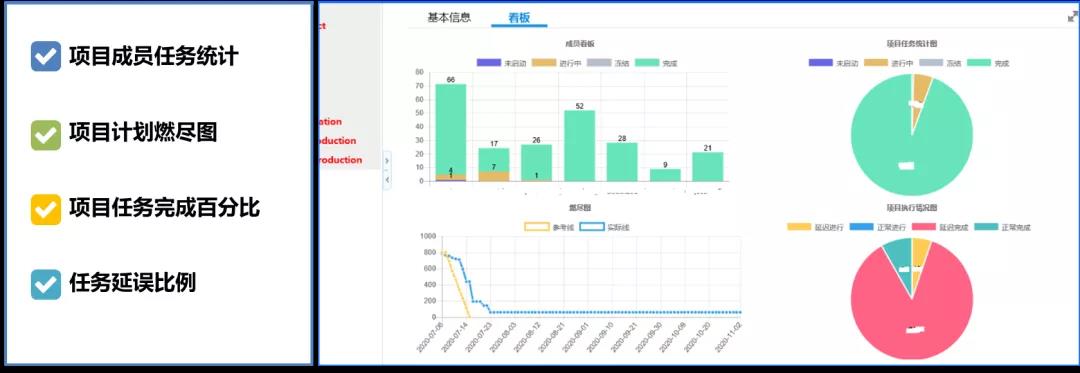Switch to the 基本信息 tab
Screen dimensions: 1080x373
tap(449, 18)
